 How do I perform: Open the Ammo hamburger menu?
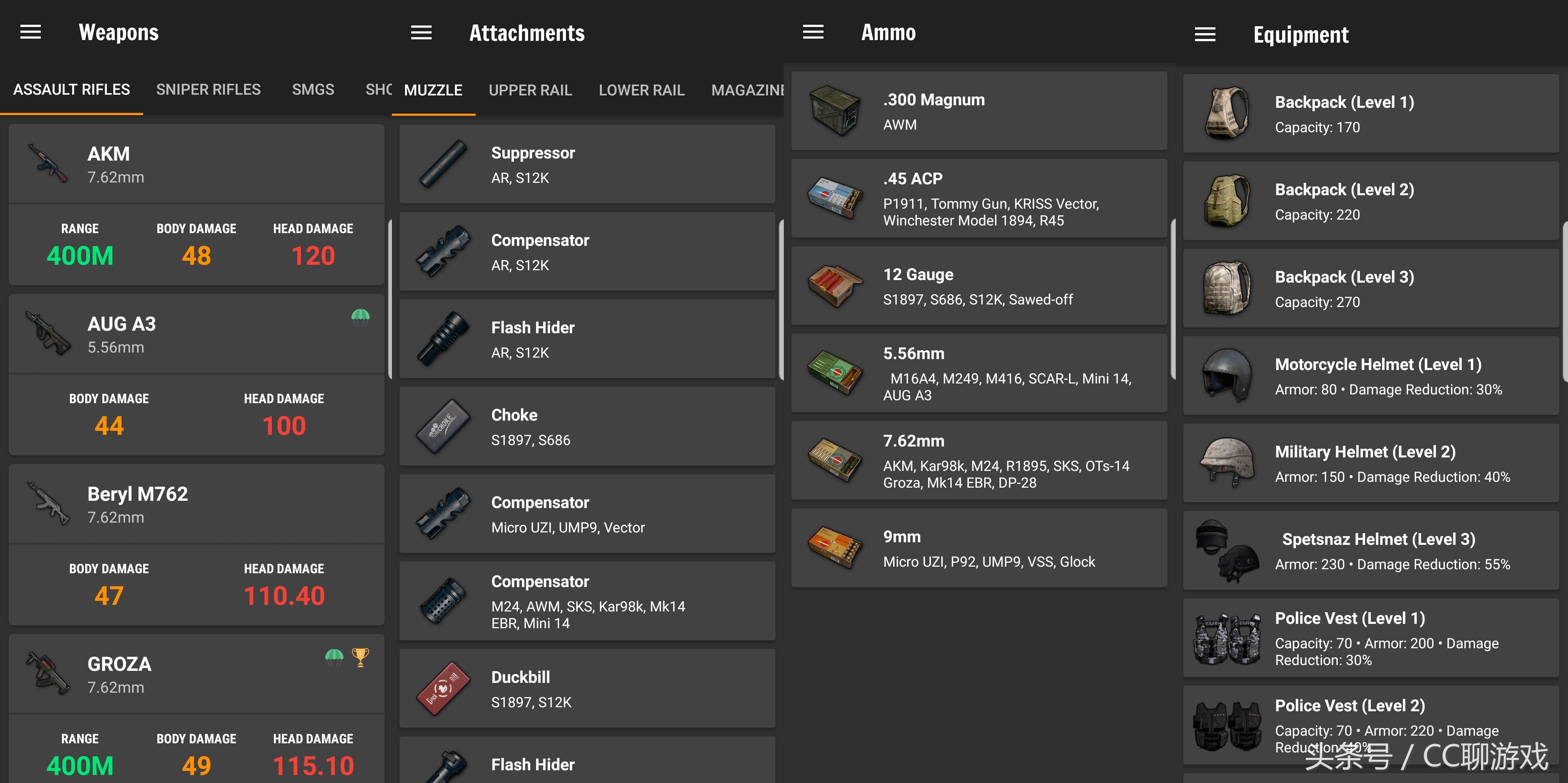click(x=813, y=32)
